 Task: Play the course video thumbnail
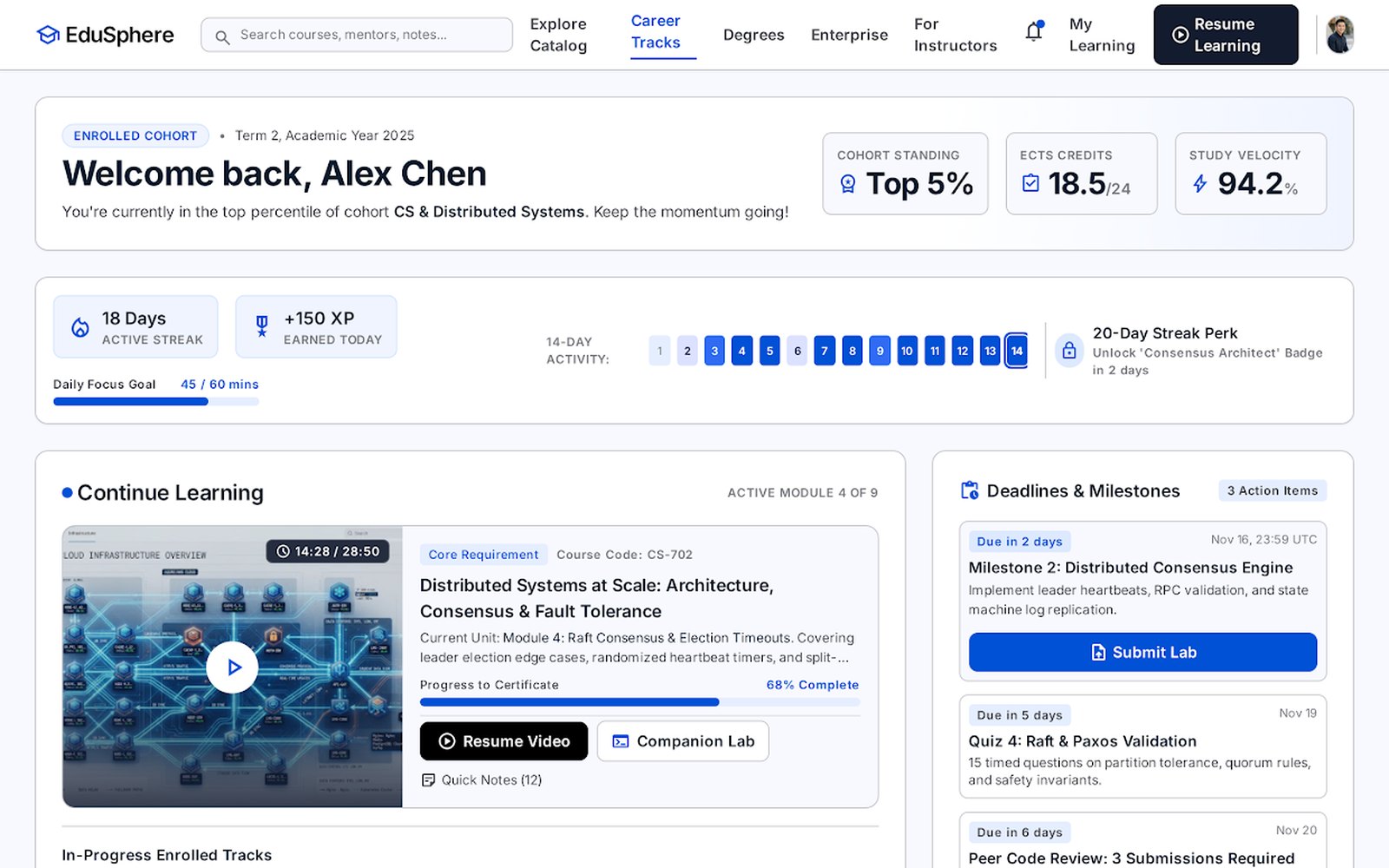click(232, 667)
